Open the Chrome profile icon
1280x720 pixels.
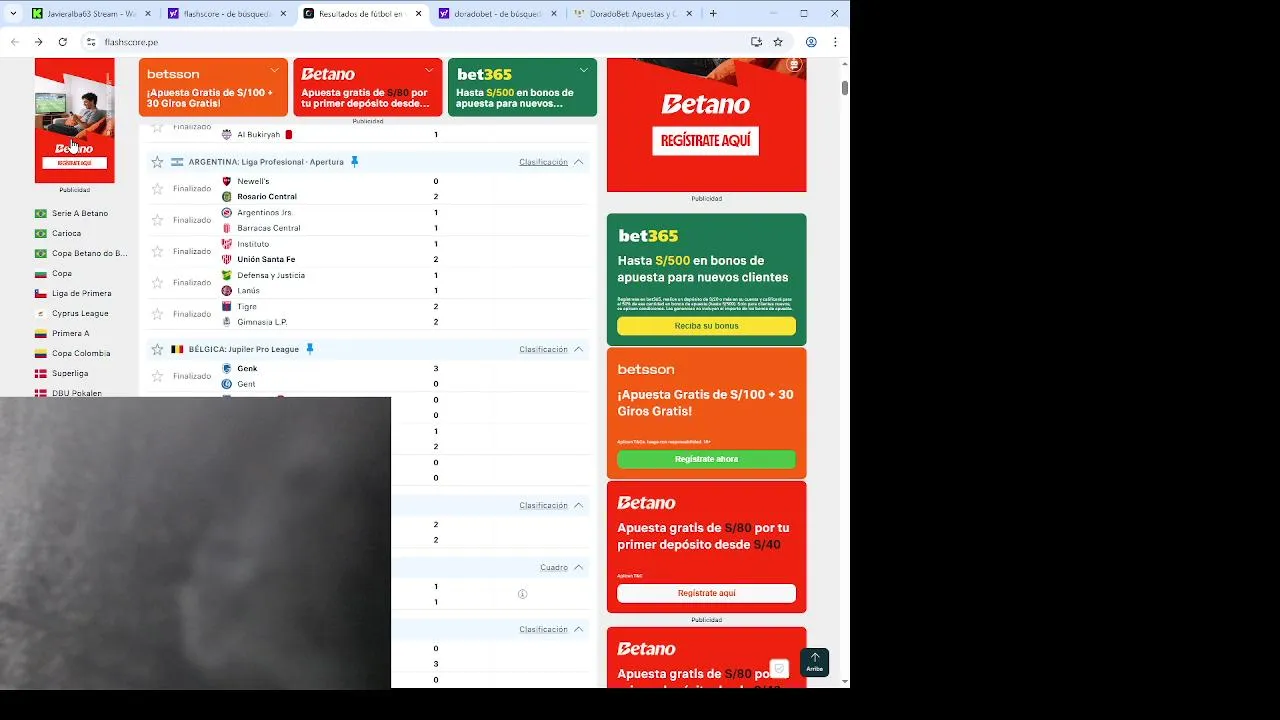tap(811, 42)
